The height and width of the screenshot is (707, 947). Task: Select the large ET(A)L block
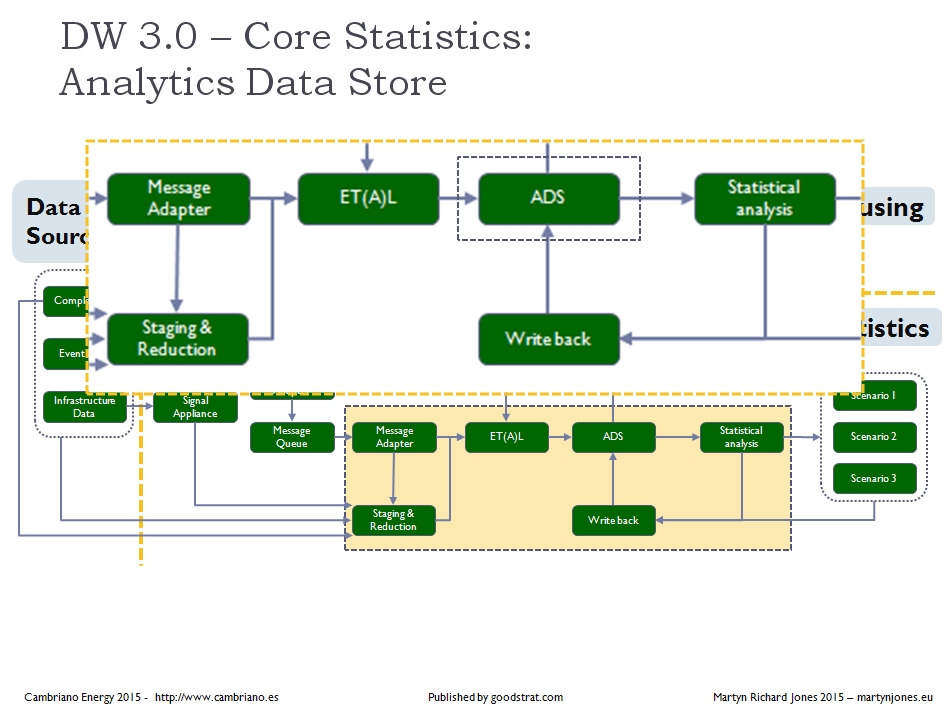368,198
